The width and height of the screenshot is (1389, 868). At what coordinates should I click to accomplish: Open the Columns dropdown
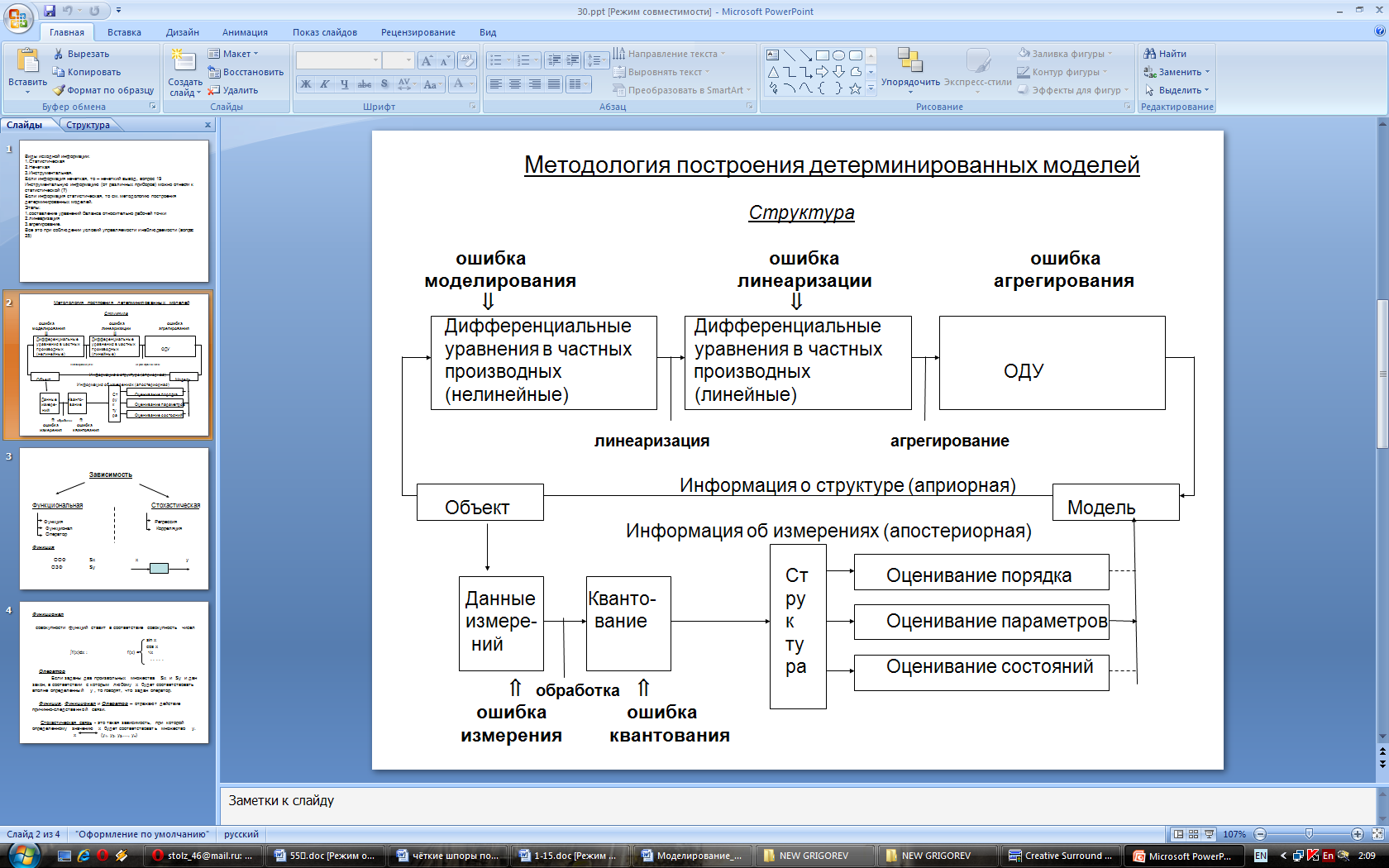(579, 84)
